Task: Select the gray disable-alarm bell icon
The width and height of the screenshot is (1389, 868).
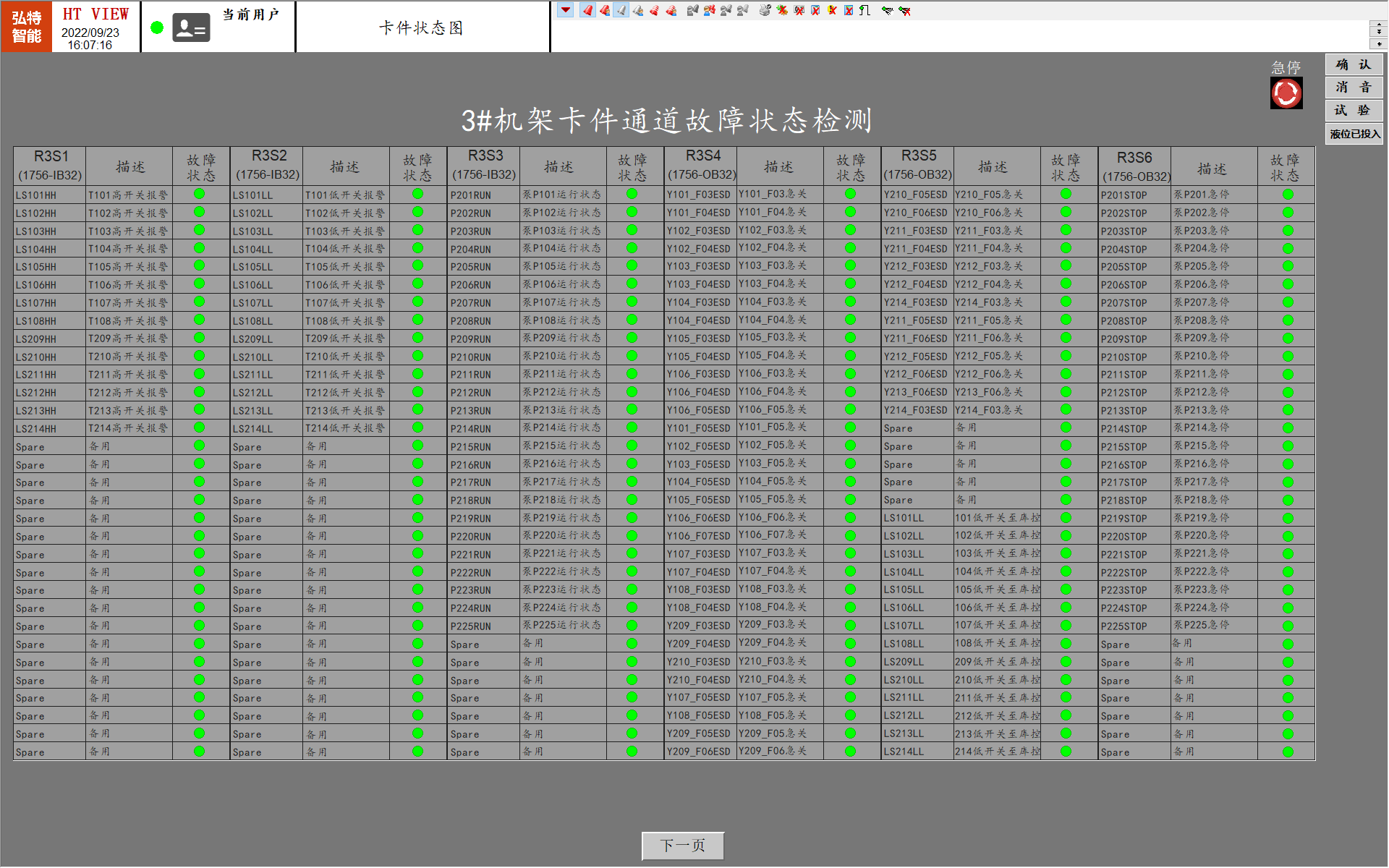Action: pos(621,10)
